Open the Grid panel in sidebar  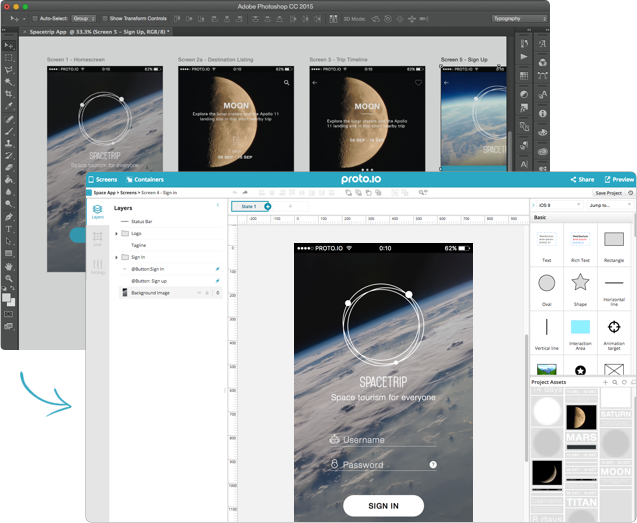[98, 238]
